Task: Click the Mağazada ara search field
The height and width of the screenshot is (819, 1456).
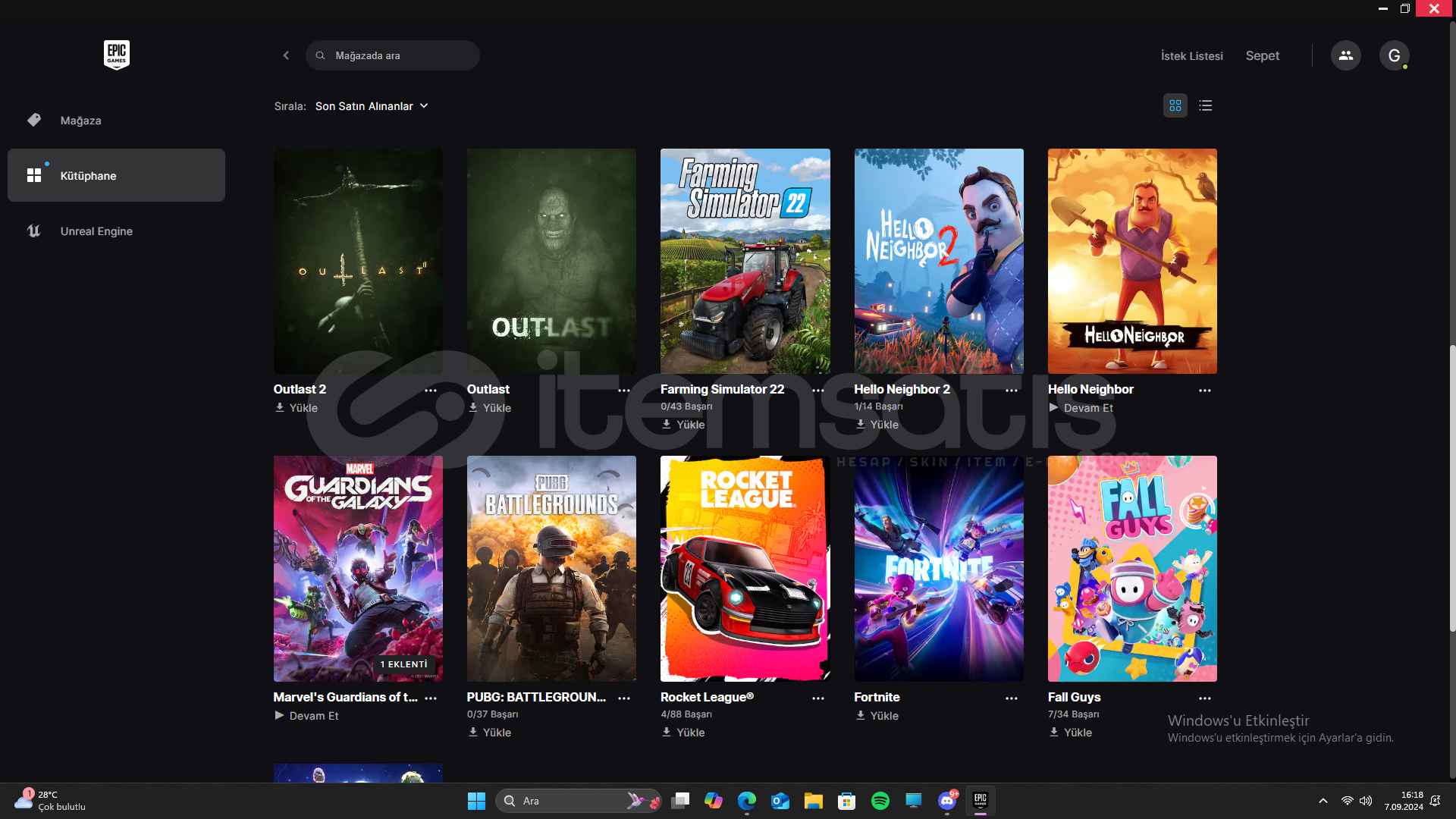Action: [392, 55]
